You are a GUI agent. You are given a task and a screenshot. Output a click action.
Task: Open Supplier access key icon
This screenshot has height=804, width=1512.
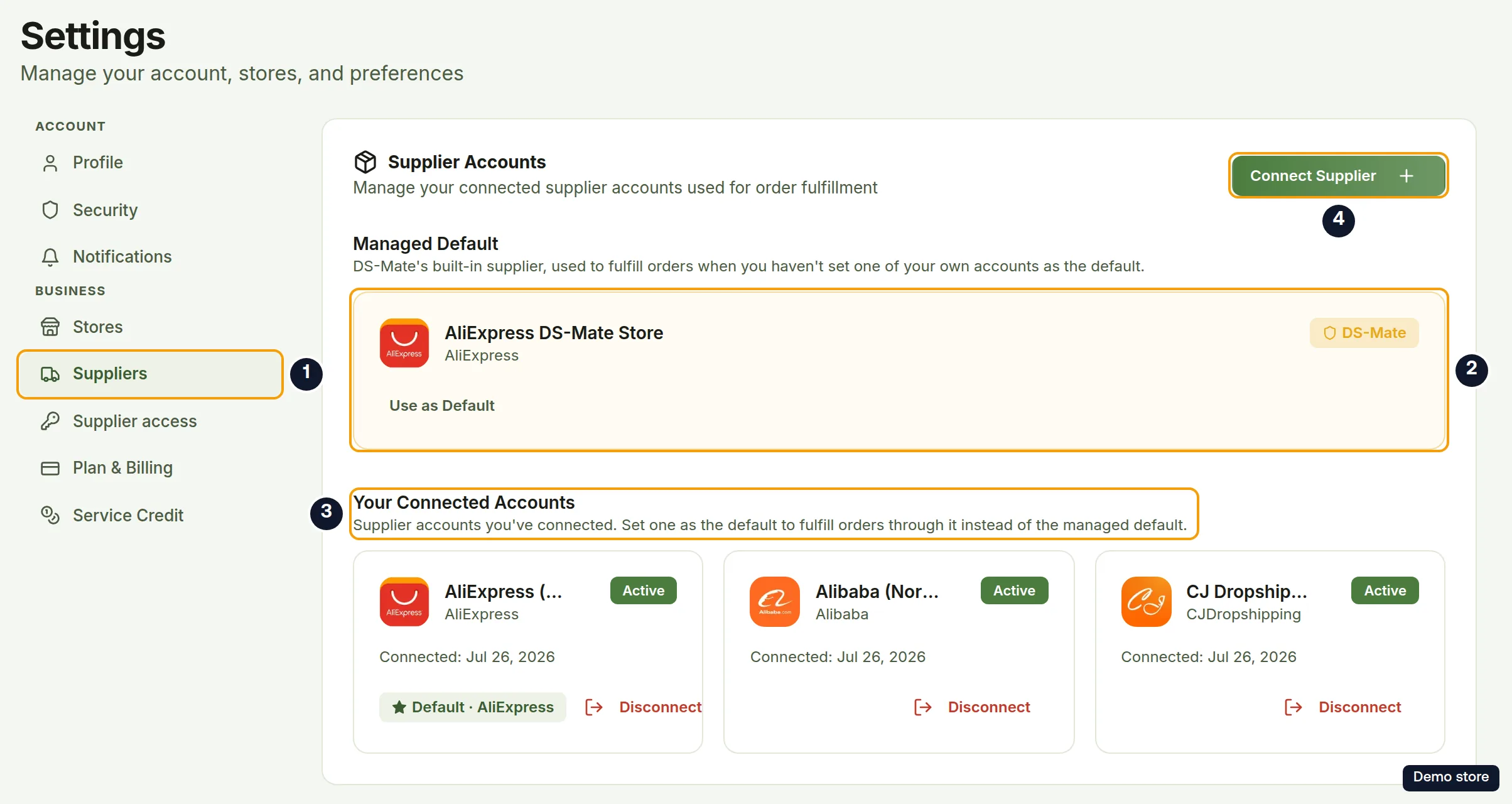coord(50,421)
